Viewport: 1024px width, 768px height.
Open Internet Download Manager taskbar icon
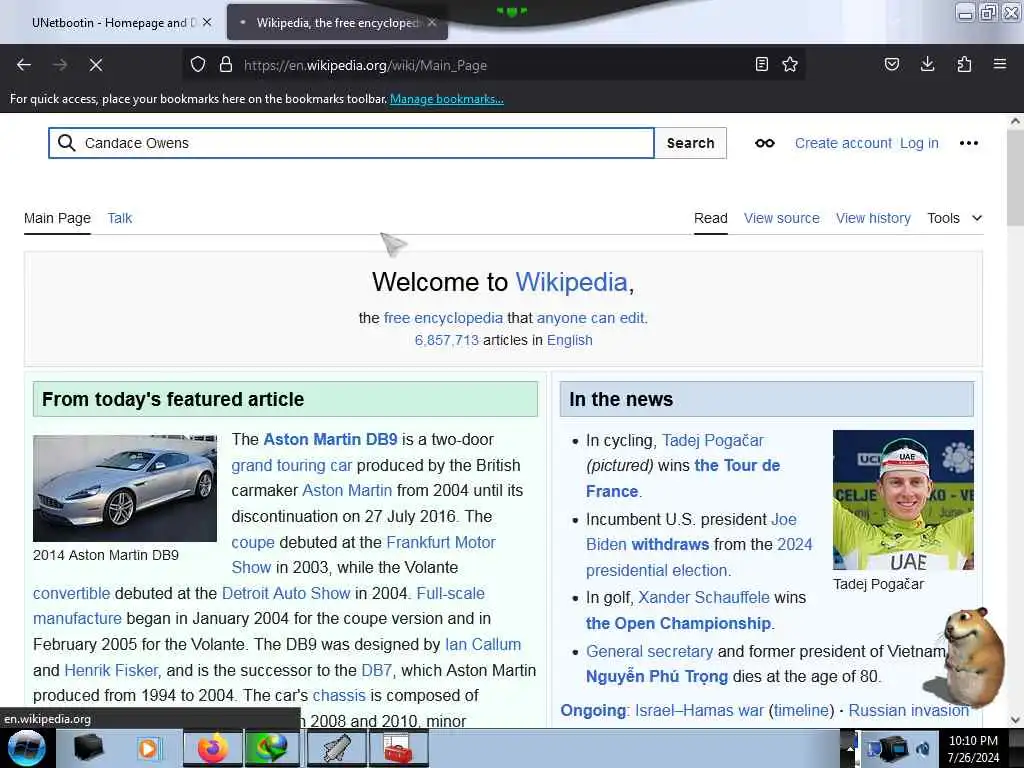coord(271,748)
